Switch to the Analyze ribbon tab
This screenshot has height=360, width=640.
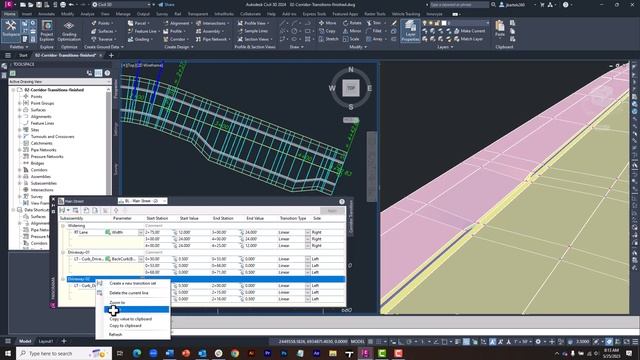point(87,14)
